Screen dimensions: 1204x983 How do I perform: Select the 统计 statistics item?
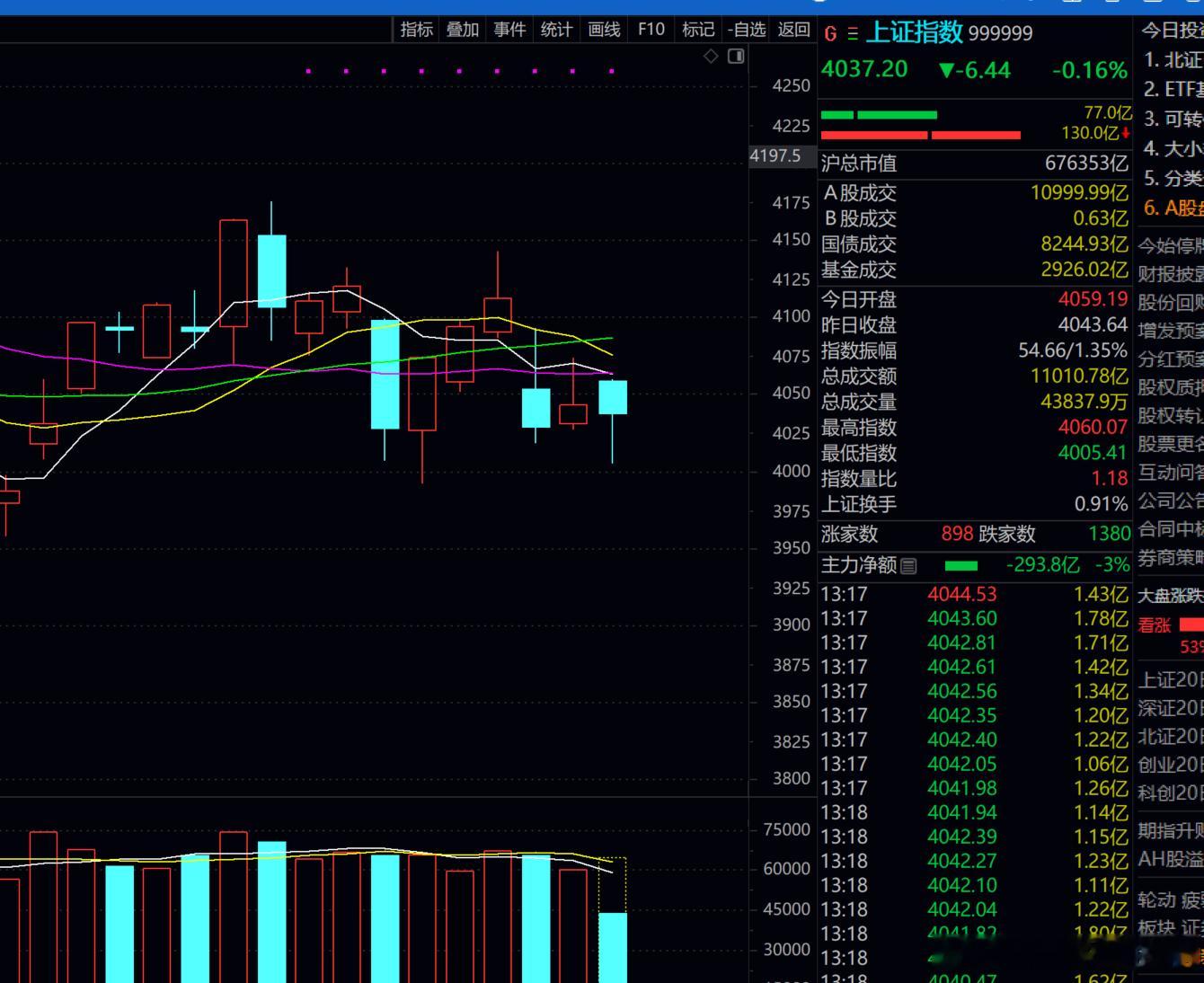point(556,30)
